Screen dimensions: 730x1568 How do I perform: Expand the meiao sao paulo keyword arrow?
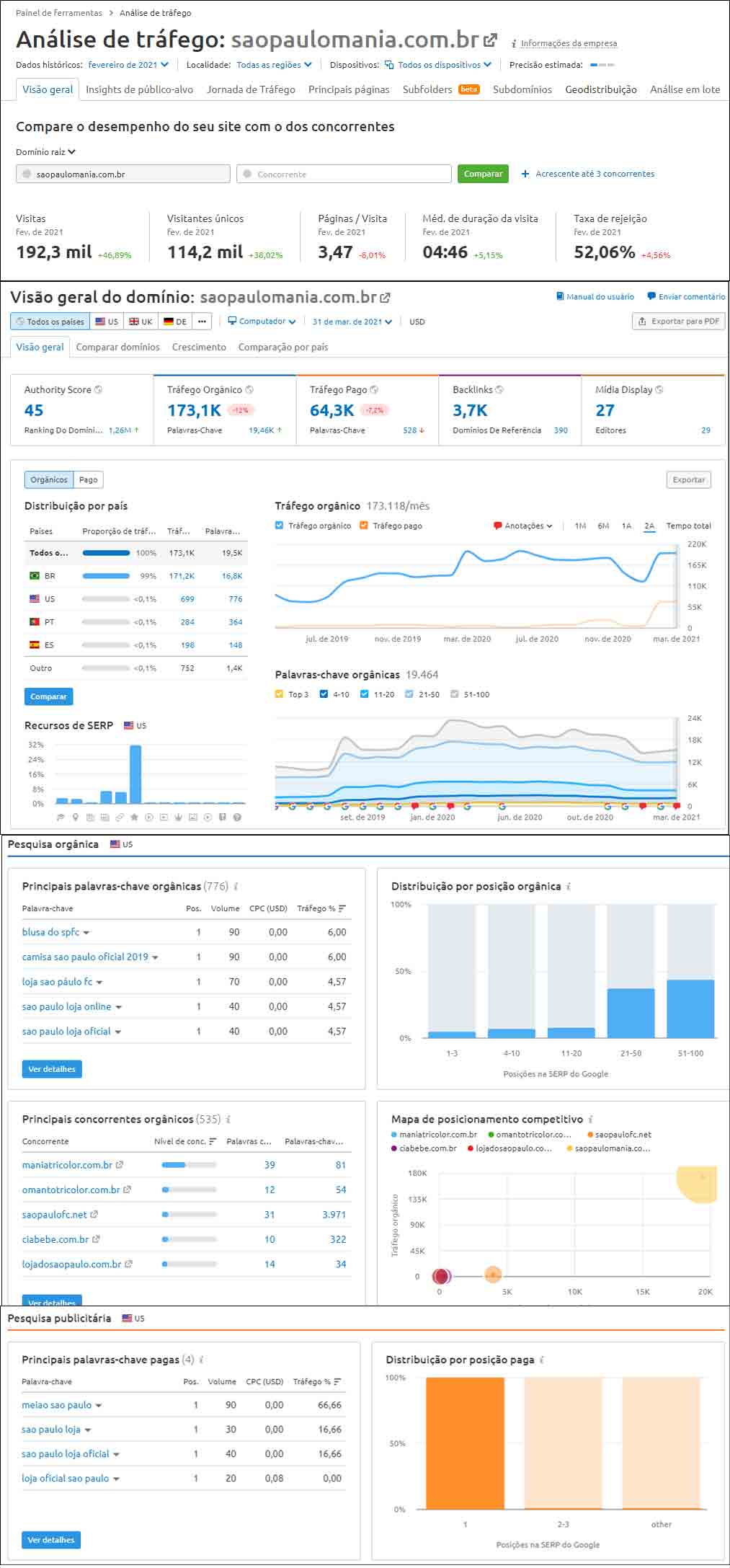[x=99, y=1406]
